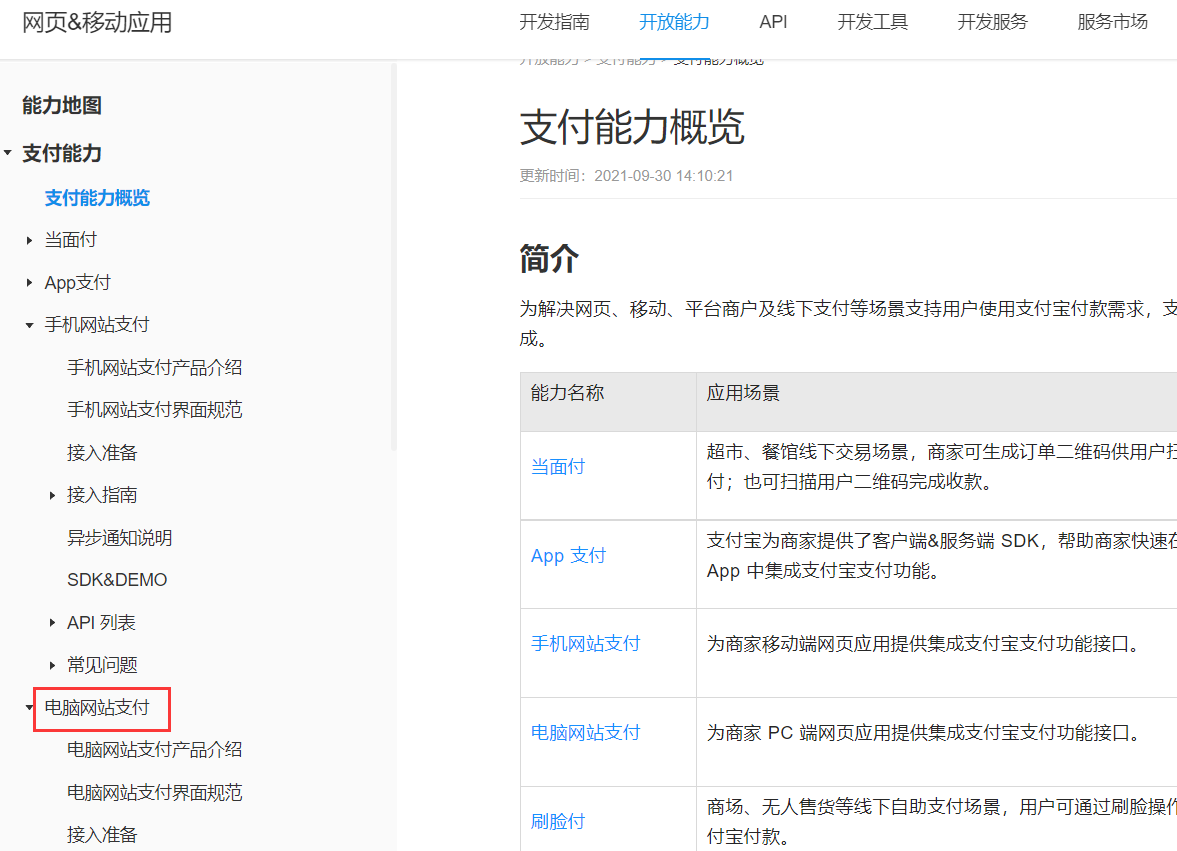The width and height of the screenshot is (1177, 851).
Task: Open the 当面付 link in the table
Action: 557,466
